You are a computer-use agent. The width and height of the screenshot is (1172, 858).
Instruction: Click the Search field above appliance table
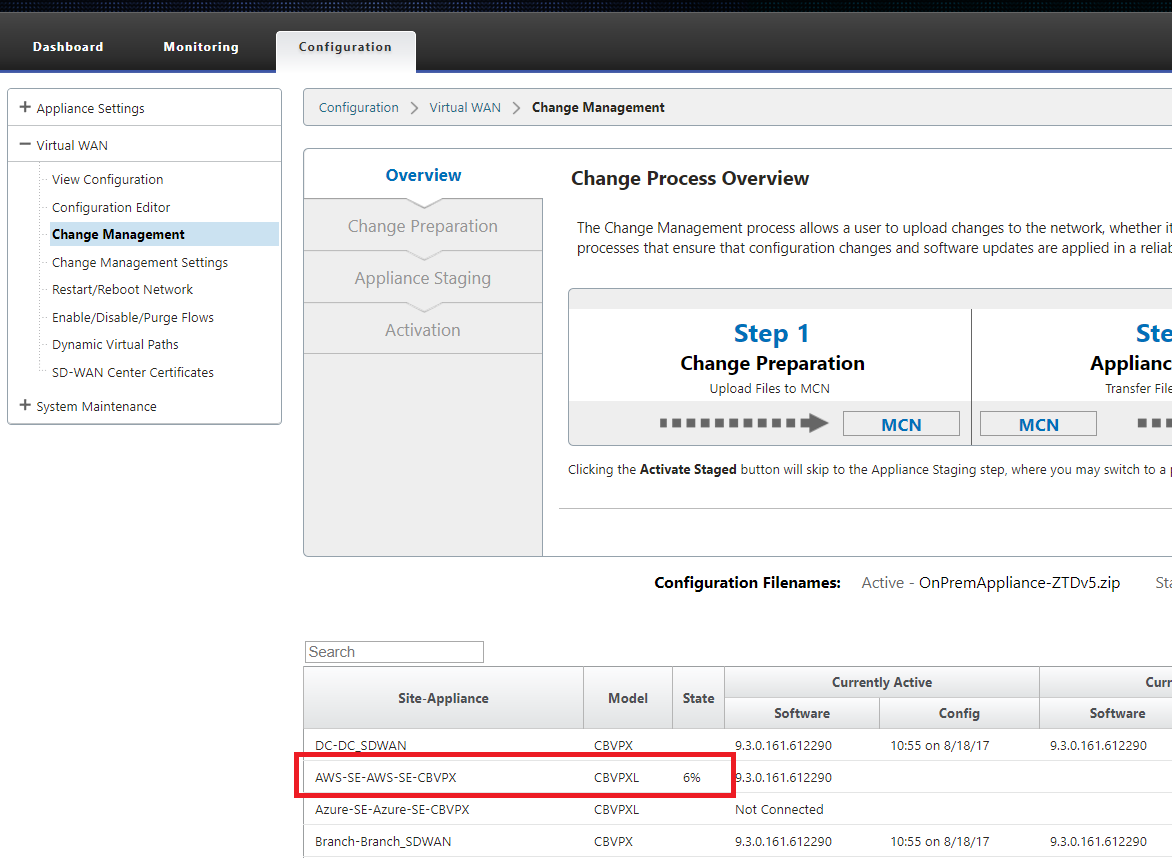[x=394, y=652]
